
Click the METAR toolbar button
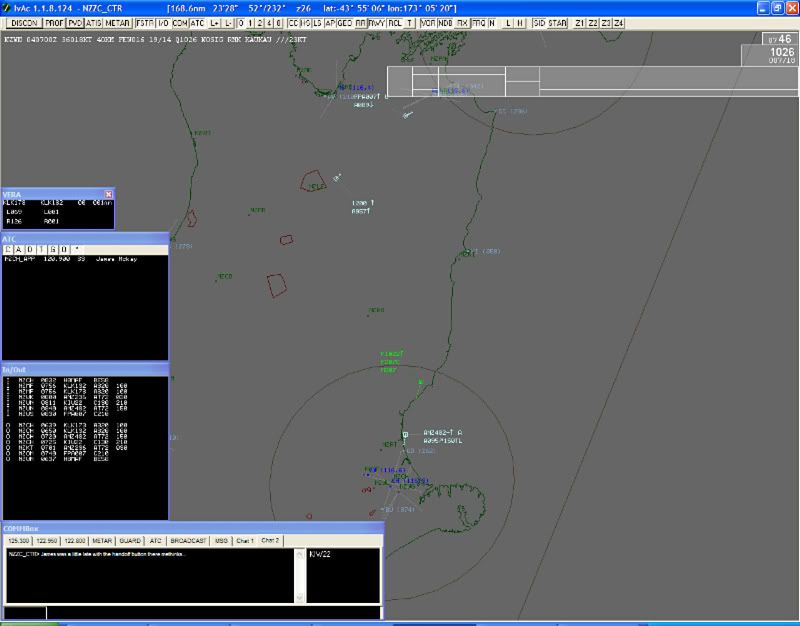[x=118, y=22]
